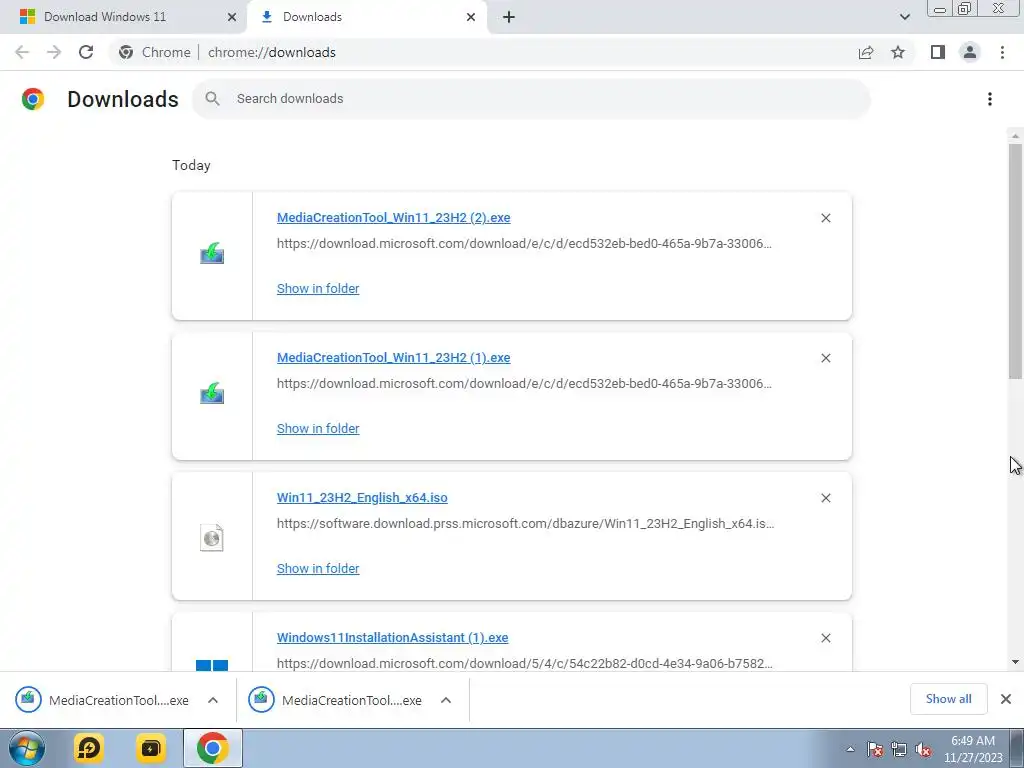Click the browser forward arrow
This screenshot has height=768, width=1024.
coord(54,52)
